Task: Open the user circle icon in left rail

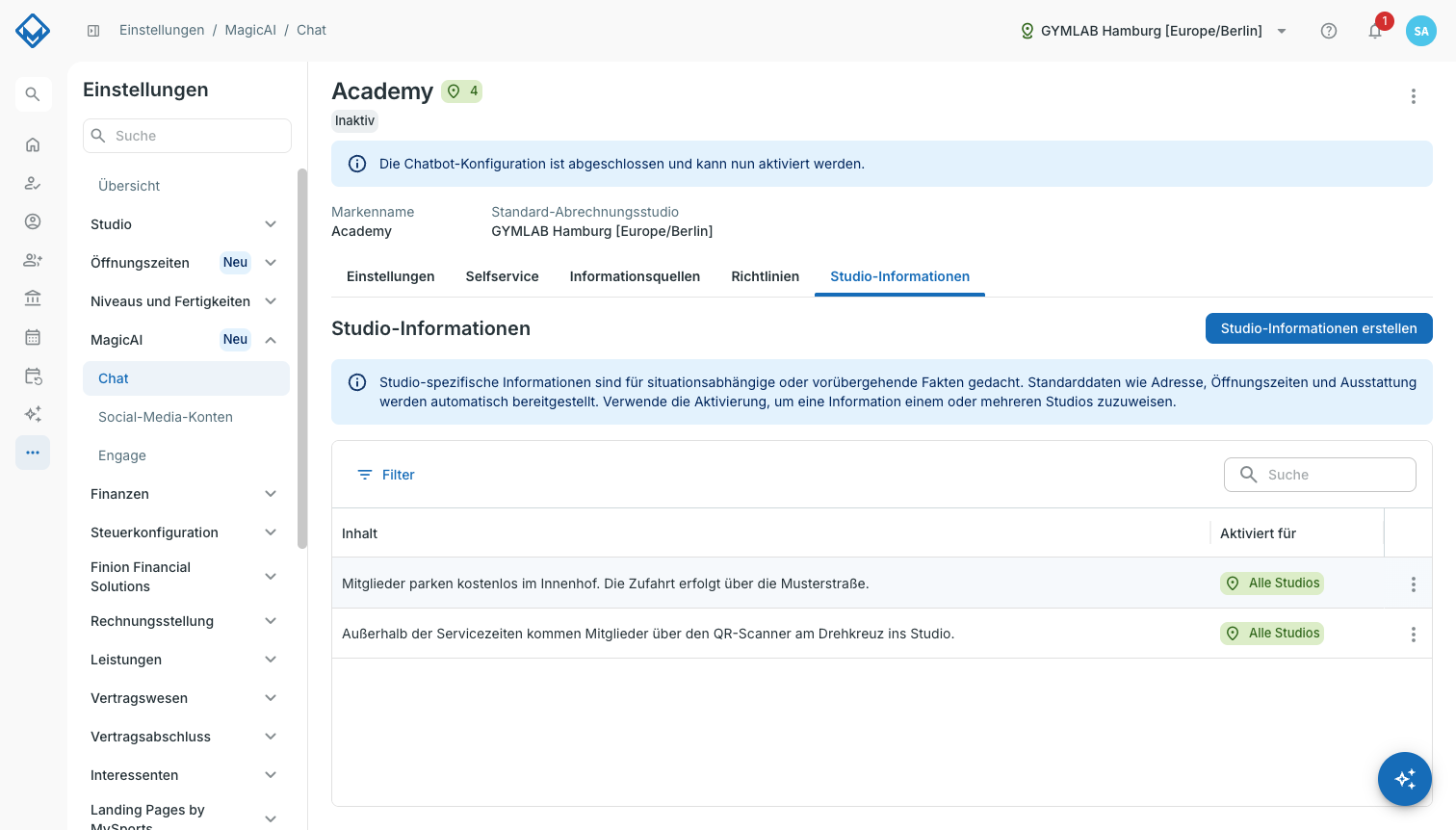Action: [x=33, y=221]
